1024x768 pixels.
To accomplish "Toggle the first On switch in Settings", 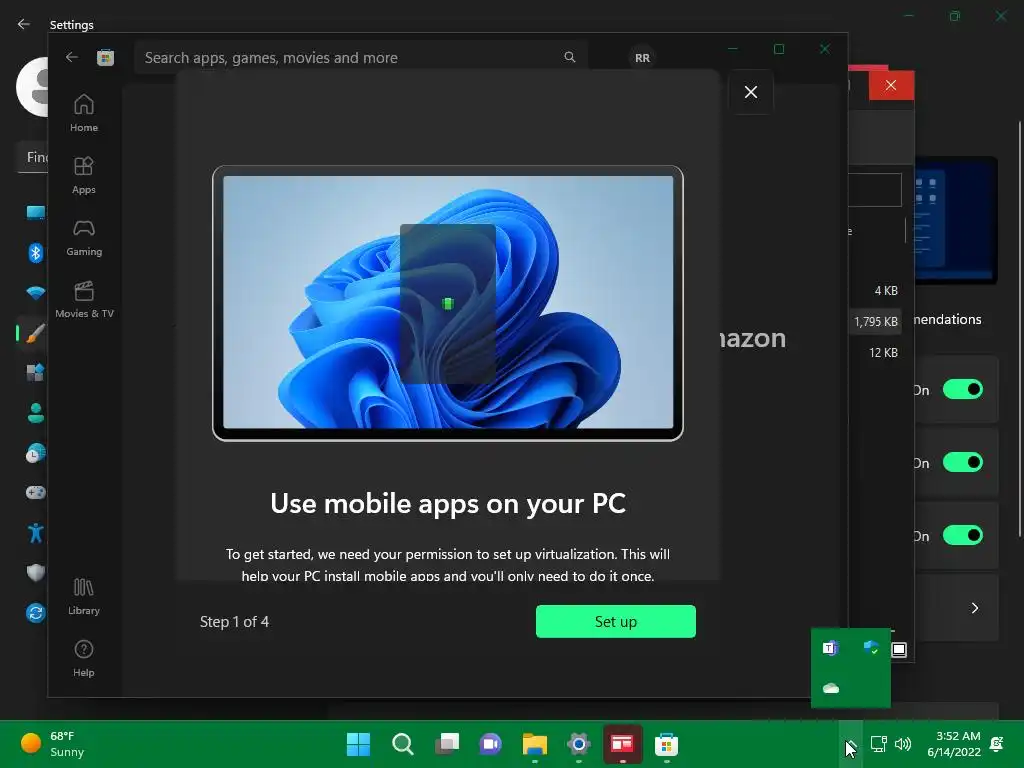I will click(963, 390).
